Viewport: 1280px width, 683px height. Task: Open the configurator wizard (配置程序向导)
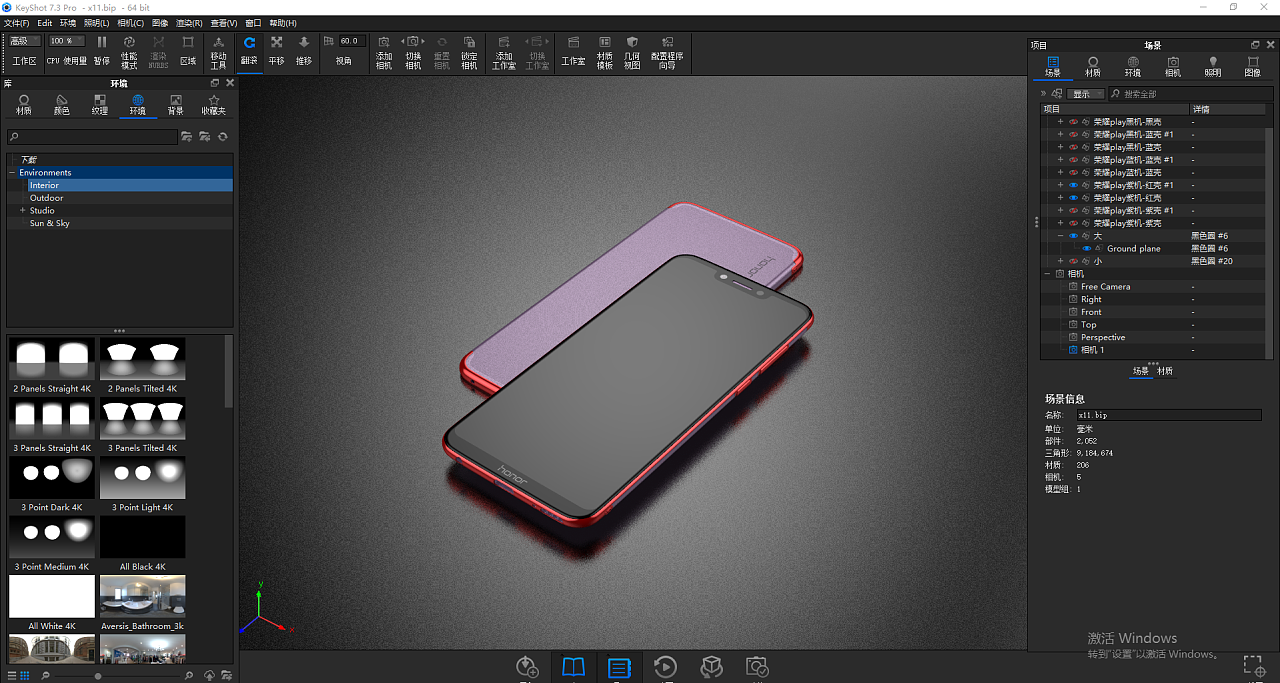(x=667, y=51)
